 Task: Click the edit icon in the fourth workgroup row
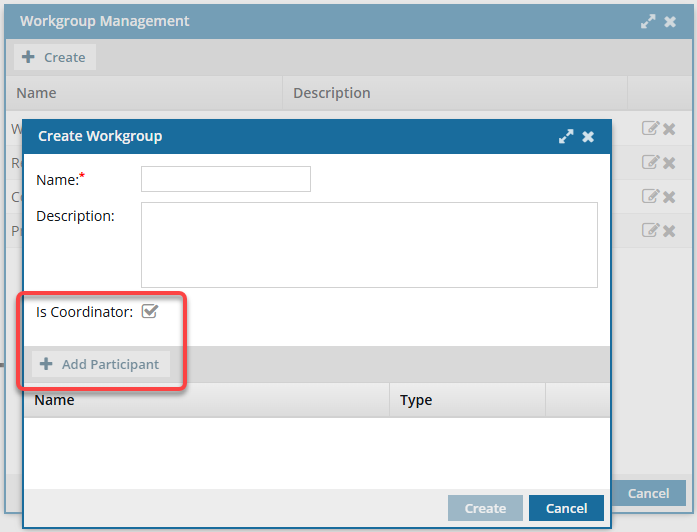pos(650,230)
